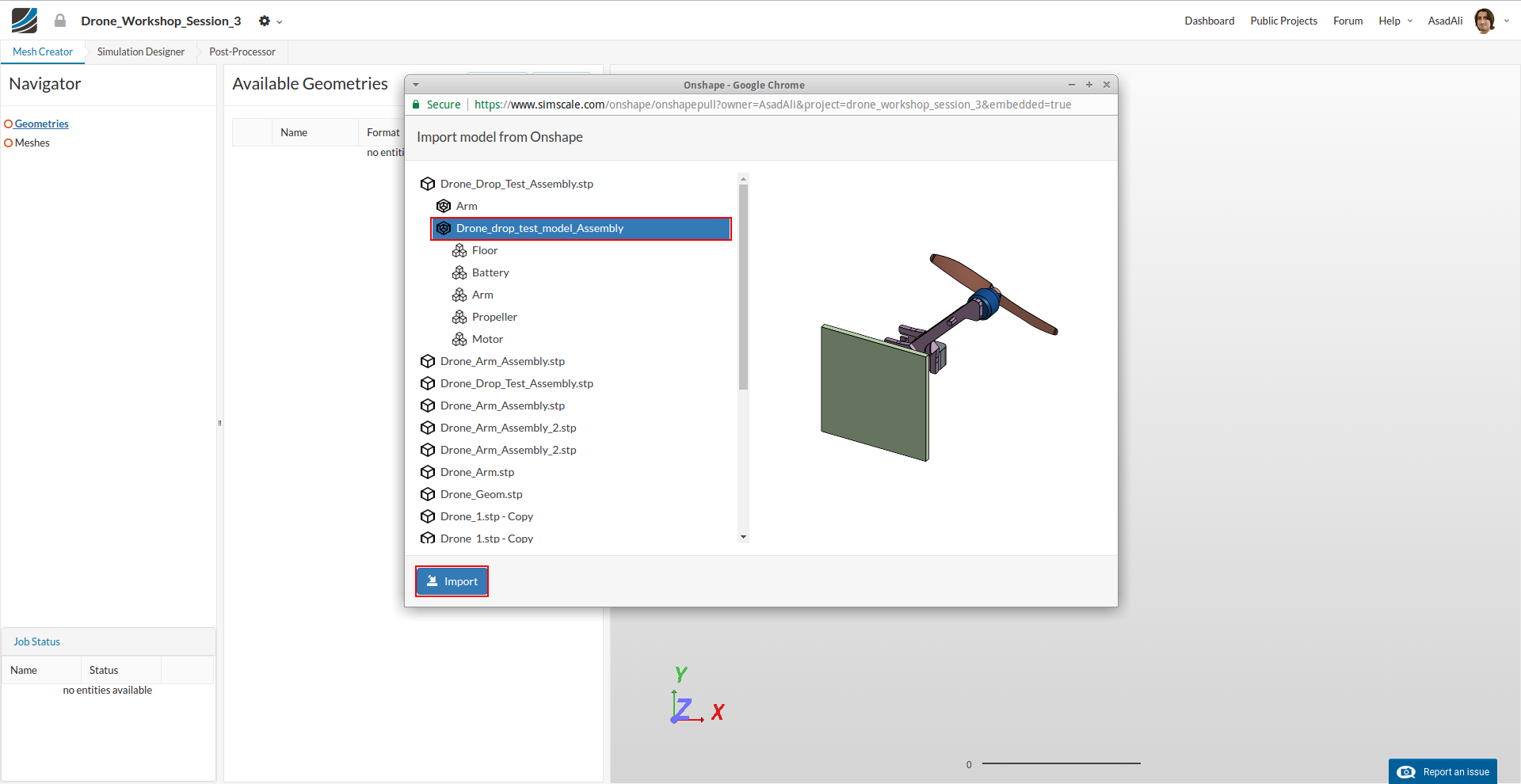Click the lock icon beside the project name
Viewport: 1521px width, 784px height.
[x=60, y=21]
